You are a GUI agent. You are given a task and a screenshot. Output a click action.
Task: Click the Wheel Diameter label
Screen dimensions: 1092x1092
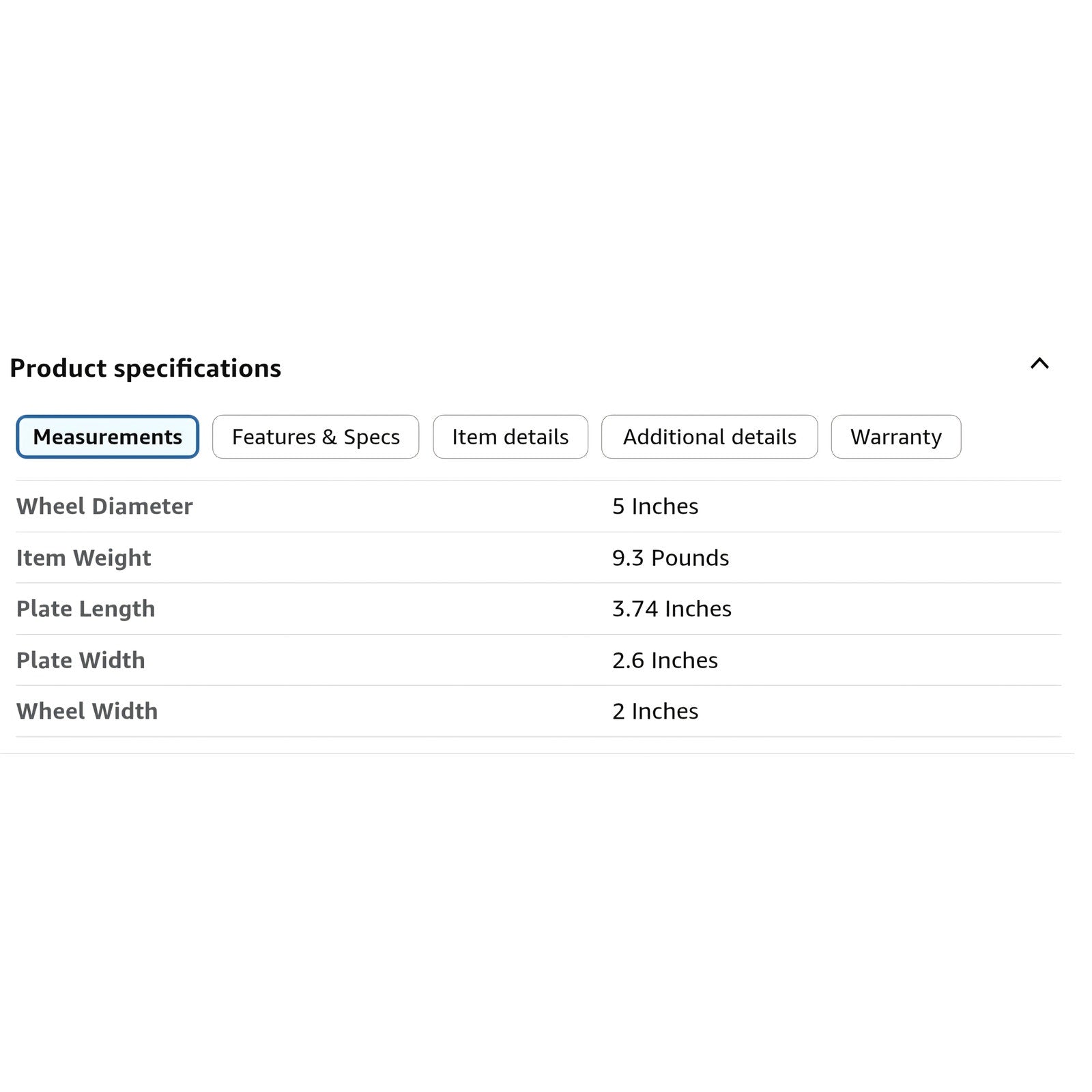click(x=104, y=506)
